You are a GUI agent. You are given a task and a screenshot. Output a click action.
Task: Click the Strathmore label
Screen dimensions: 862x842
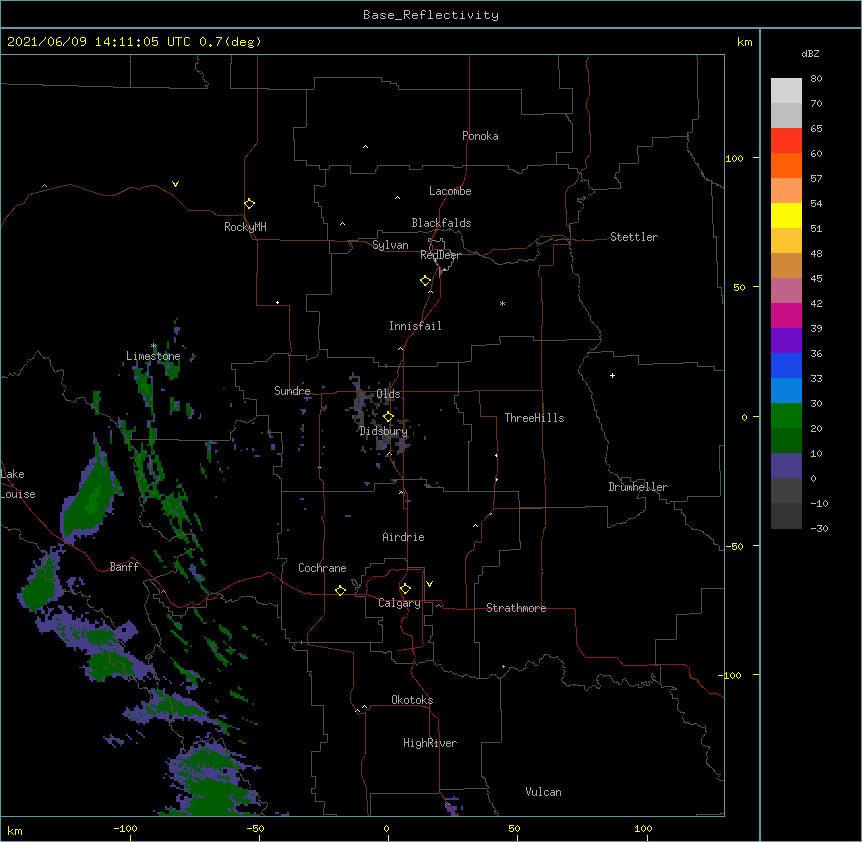[516, 608]
